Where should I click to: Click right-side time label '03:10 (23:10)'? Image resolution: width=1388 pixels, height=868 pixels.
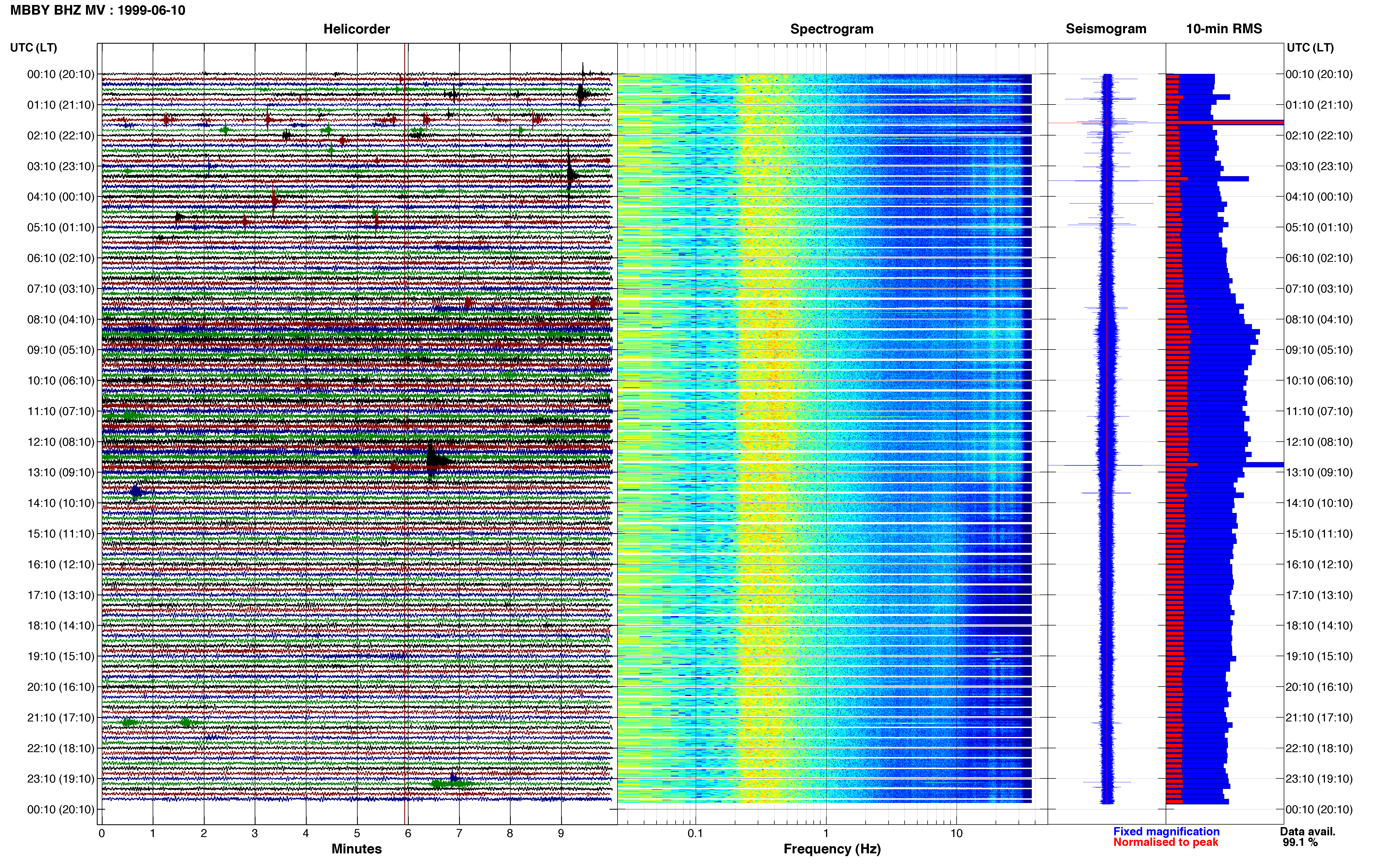pos(1319,166)
